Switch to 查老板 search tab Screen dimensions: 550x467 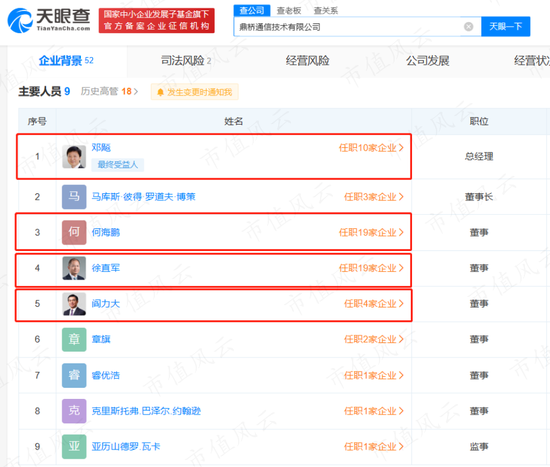[289, 11]
